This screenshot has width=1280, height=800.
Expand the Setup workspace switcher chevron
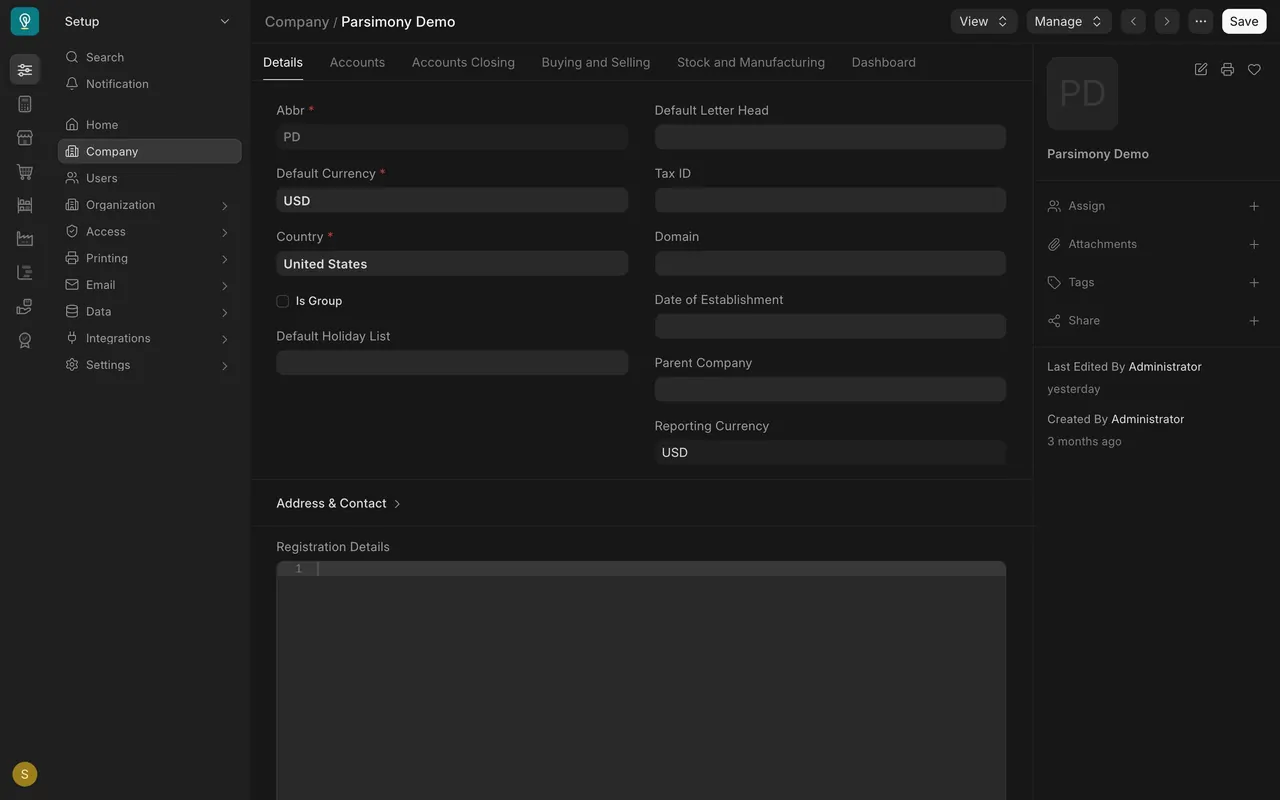tap(225, 21)
